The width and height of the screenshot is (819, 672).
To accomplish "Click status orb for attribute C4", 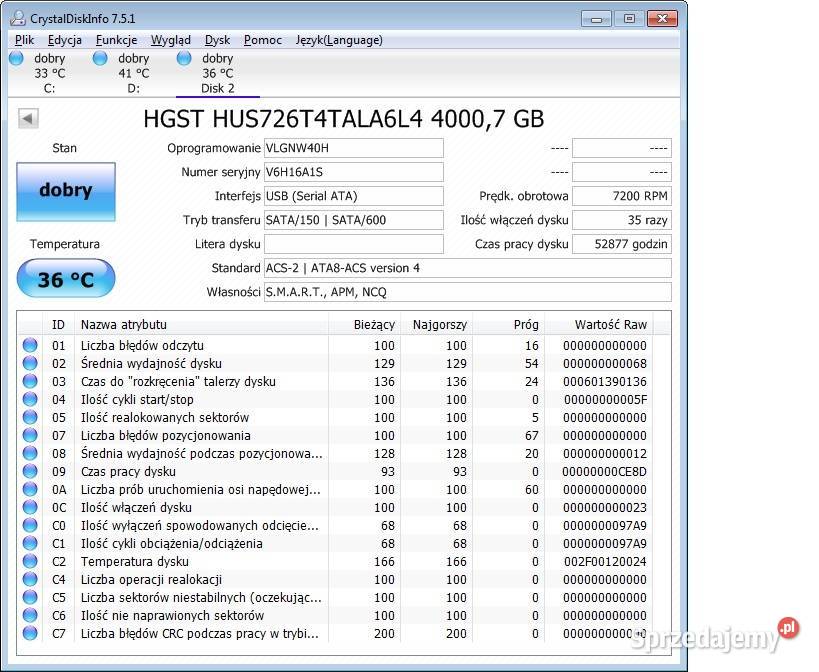I will coord(30,579).
